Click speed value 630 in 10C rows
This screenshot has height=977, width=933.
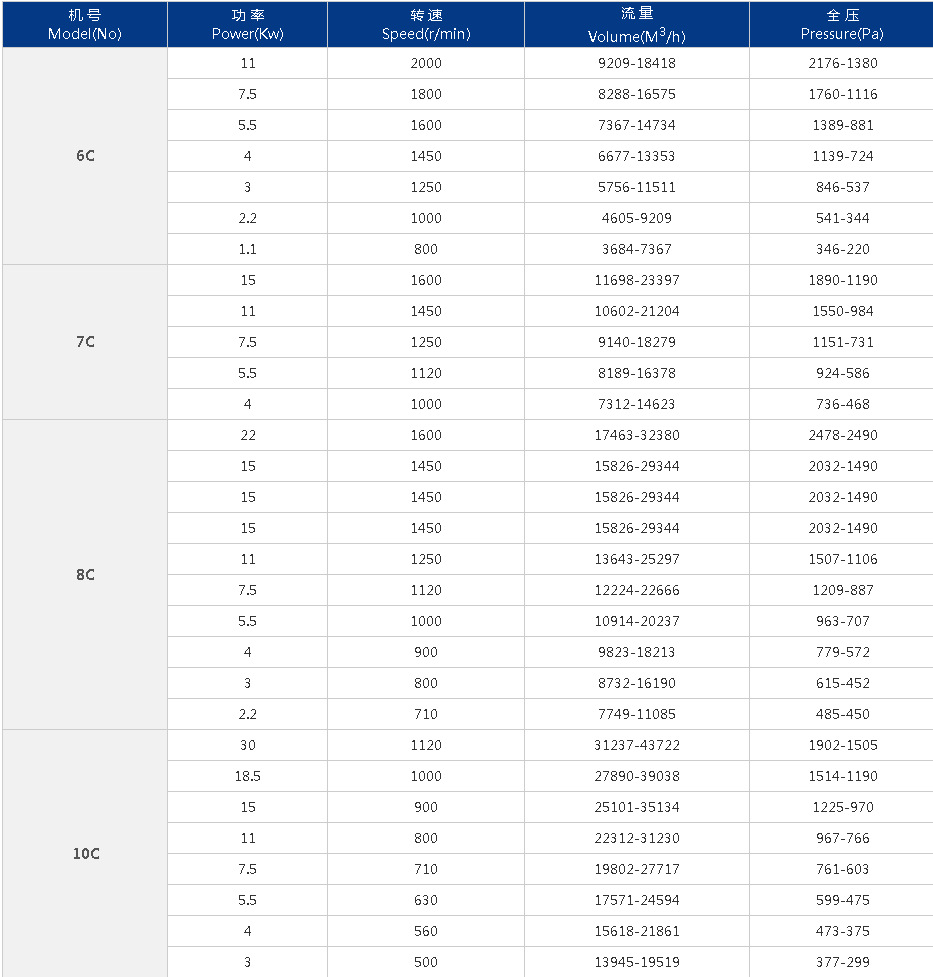click(x=426, y=900)
